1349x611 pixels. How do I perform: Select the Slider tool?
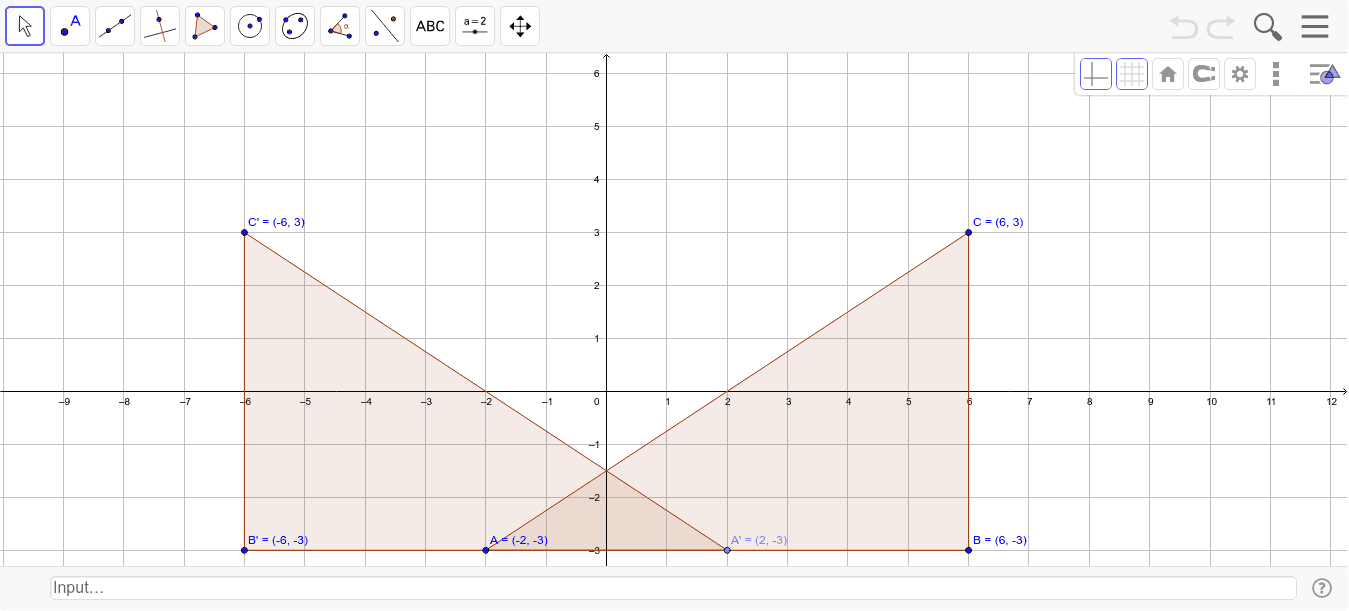(474, 26)
